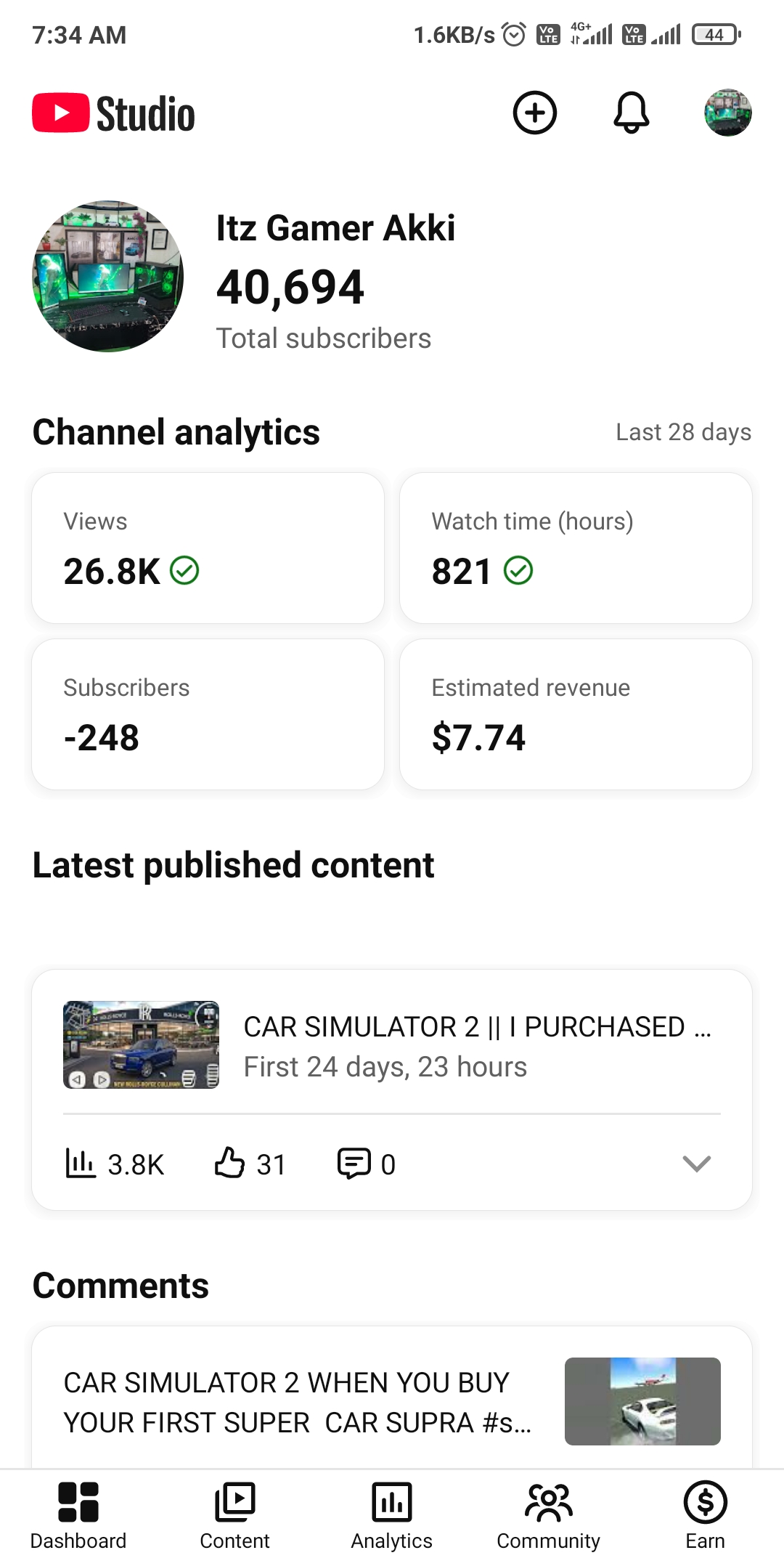Open the Earn dollar icon tab

(x=705, y=1515)
